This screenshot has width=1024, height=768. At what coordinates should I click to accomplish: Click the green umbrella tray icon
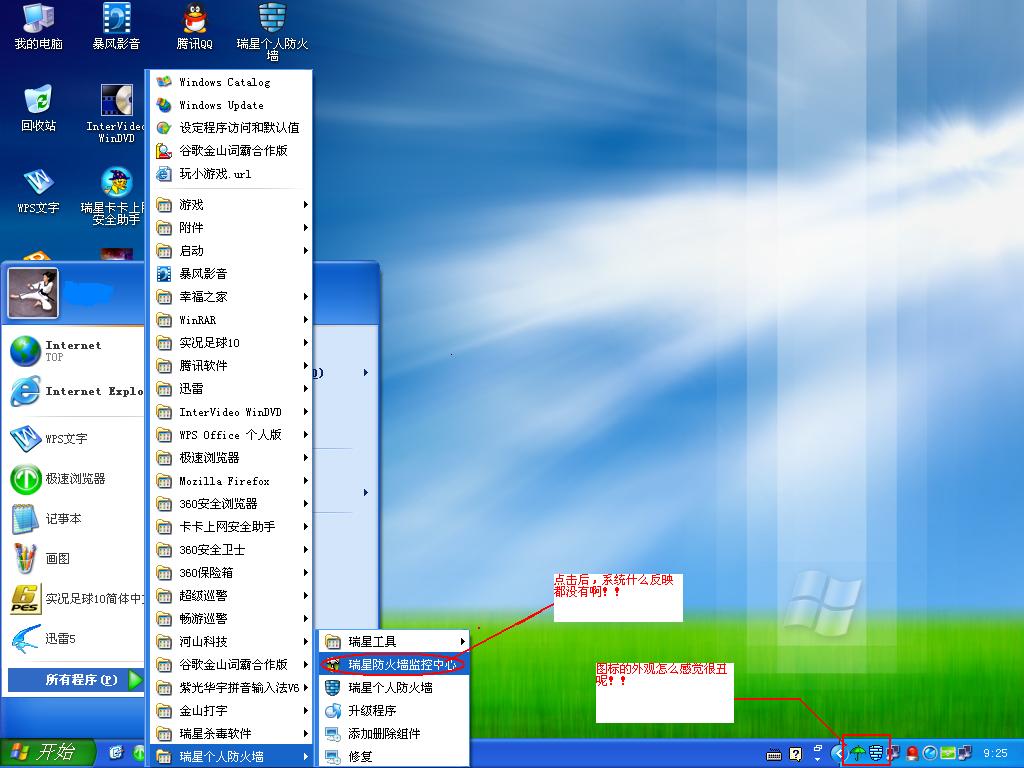click(857, 754)
